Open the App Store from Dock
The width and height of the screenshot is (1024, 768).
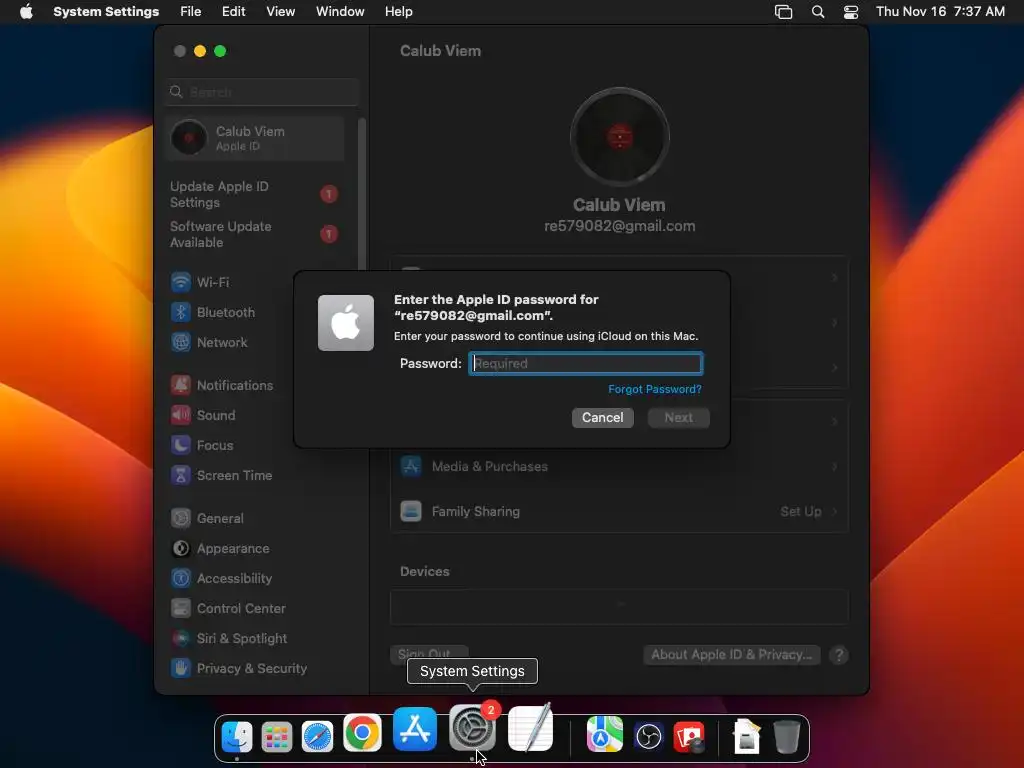pos(415,729)
